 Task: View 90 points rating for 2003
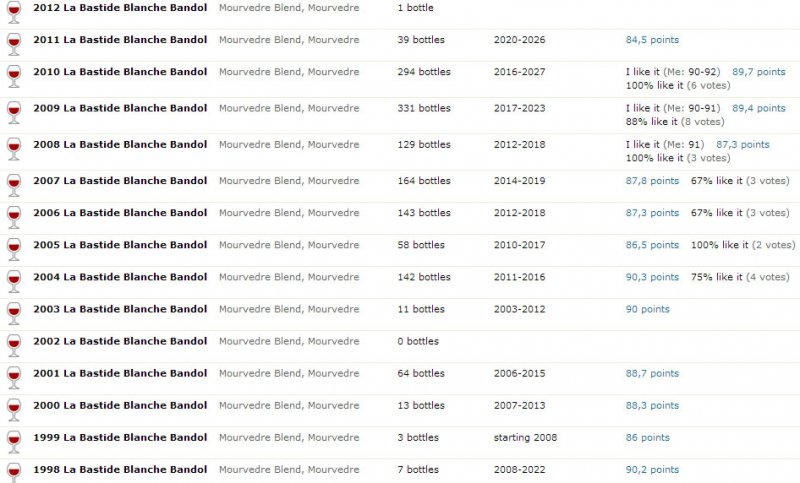coord(647,309)
